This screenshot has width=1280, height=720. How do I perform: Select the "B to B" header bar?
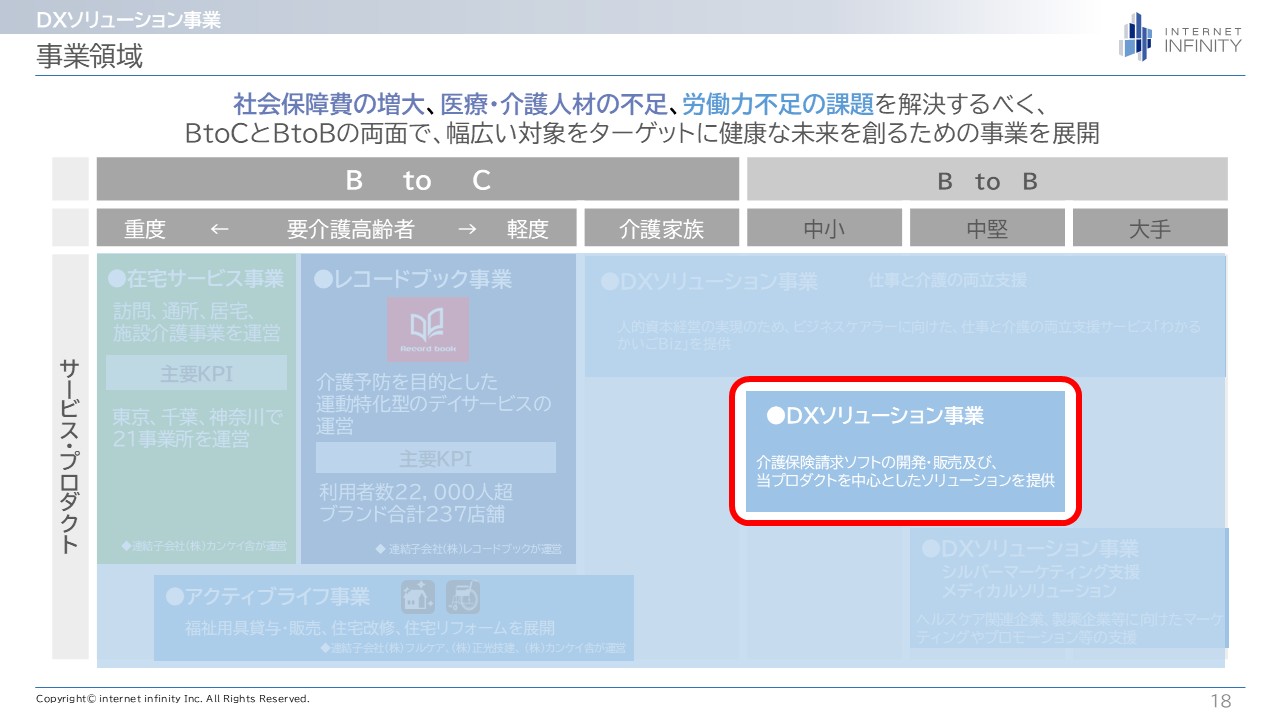(986, 180)
